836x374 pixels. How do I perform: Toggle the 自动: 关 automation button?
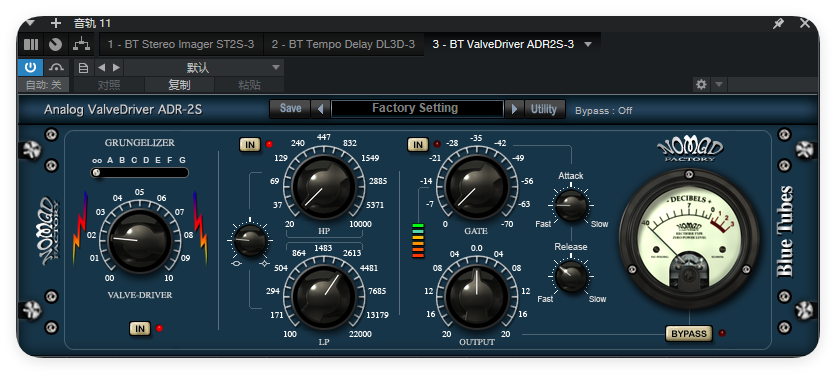tap(44, 85)
